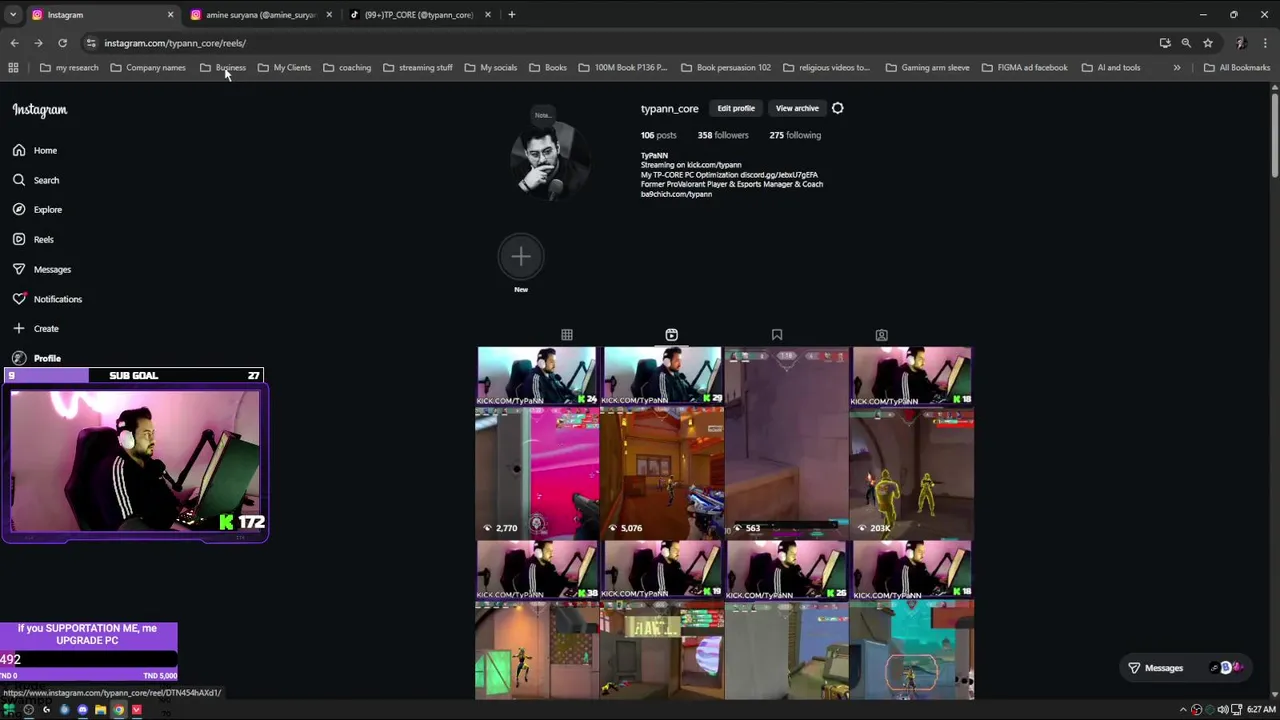Click the page vertical scrollbar
1280x720 pixels.
click(x=1274, y=137)
